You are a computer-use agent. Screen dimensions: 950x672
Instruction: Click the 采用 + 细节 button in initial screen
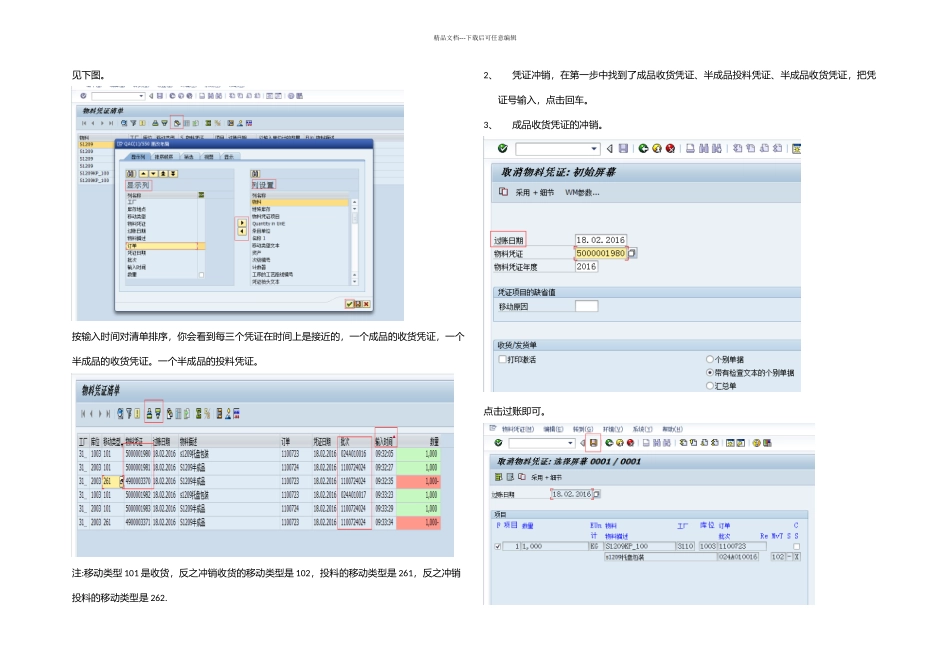535,192
